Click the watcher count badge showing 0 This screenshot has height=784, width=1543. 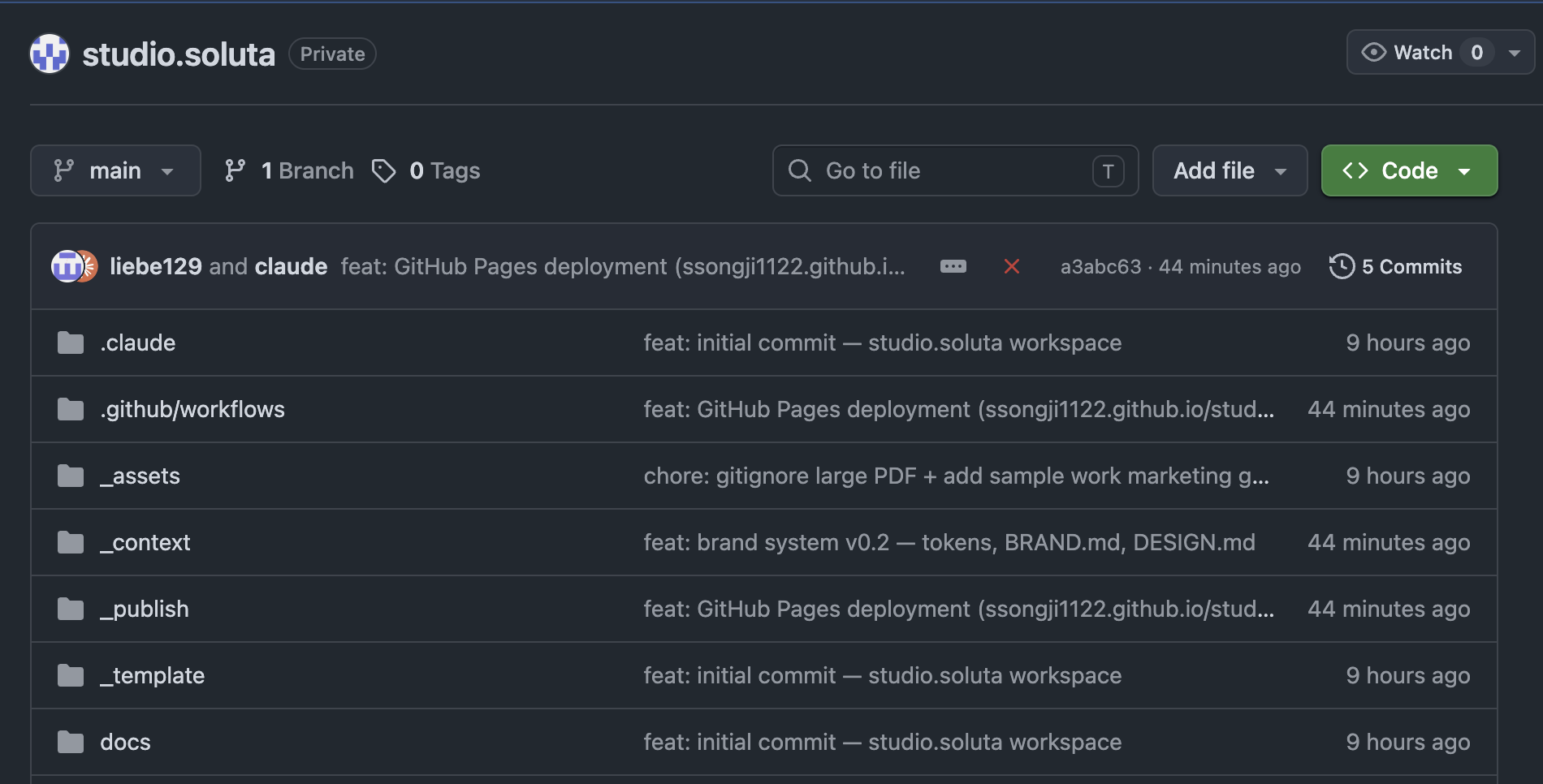coord(1477,53)
